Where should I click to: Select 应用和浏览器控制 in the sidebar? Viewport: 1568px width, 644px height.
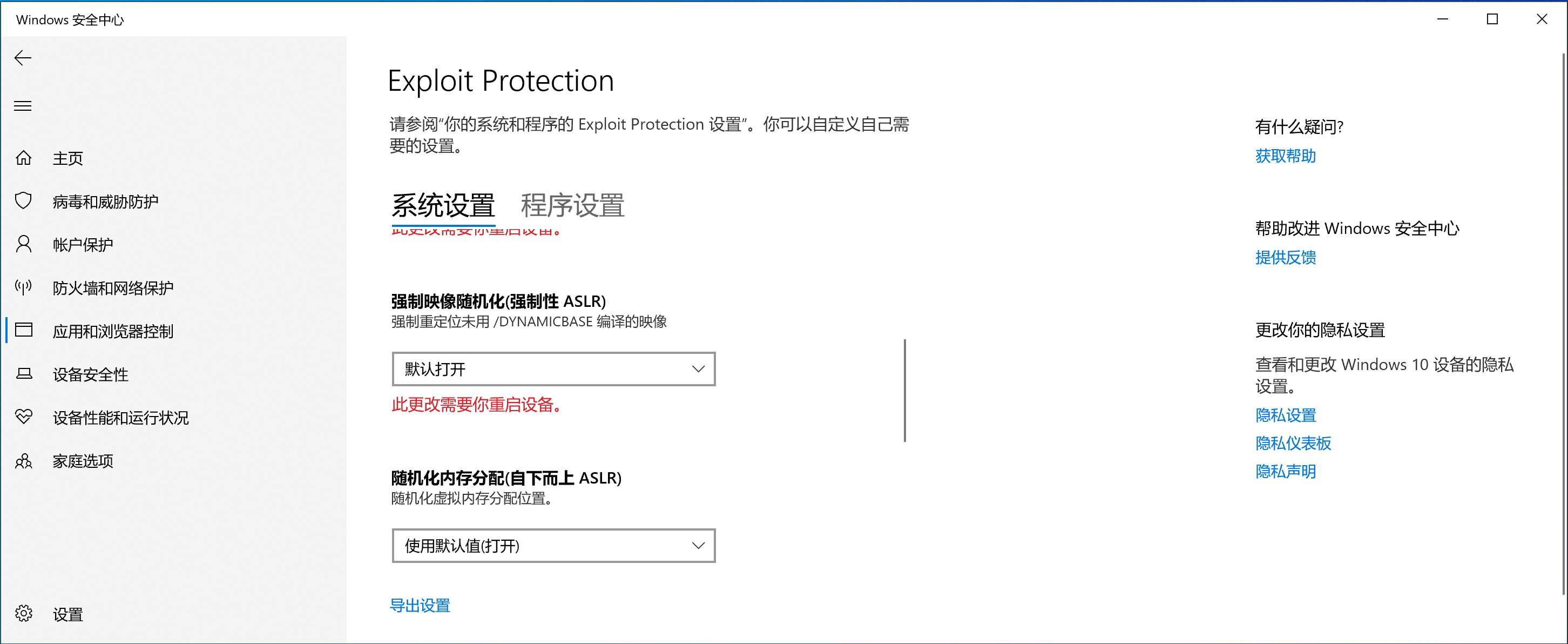[113, 331]
